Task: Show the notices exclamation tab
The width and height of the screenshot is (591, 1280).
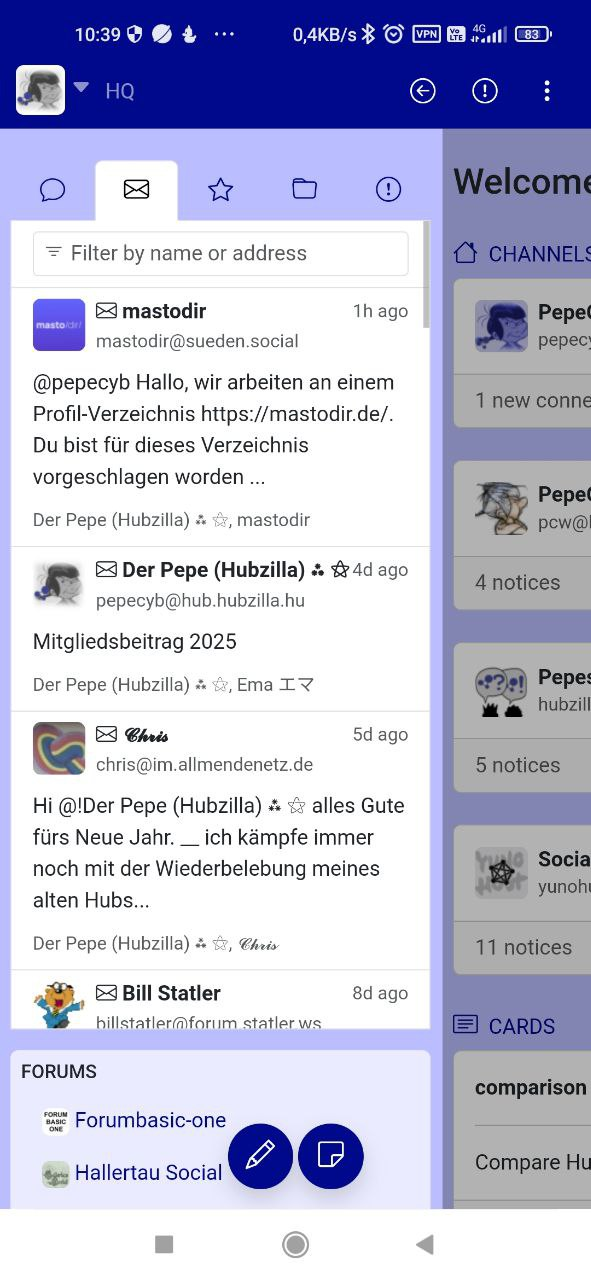Action: click(x=389, y=190)
